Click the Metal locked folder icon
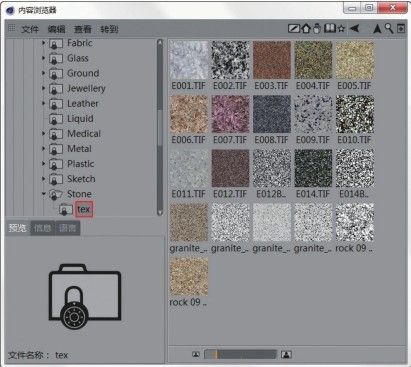Screen dimensions: 411x367 pyautogui.click(x=56, y=149)
